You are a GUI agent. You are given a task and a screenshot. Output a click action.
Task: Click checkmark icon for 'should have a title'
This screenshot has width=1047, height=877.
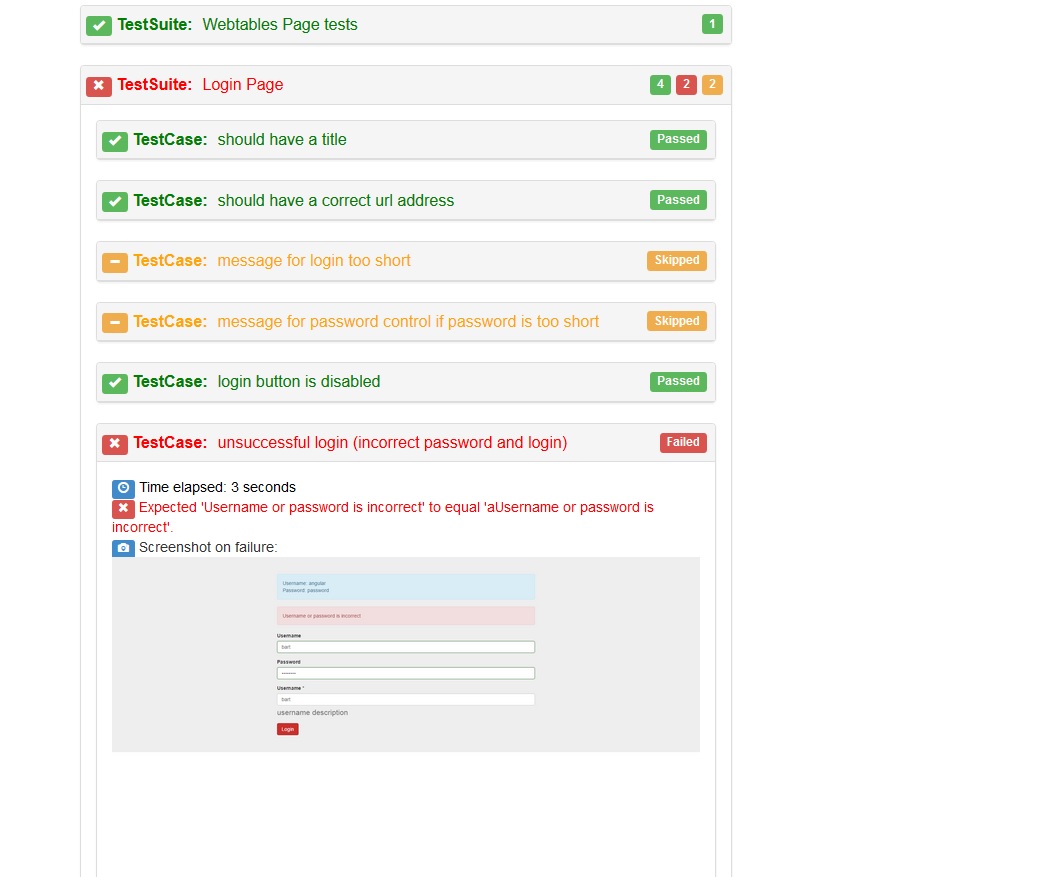[x=114, y=141]
